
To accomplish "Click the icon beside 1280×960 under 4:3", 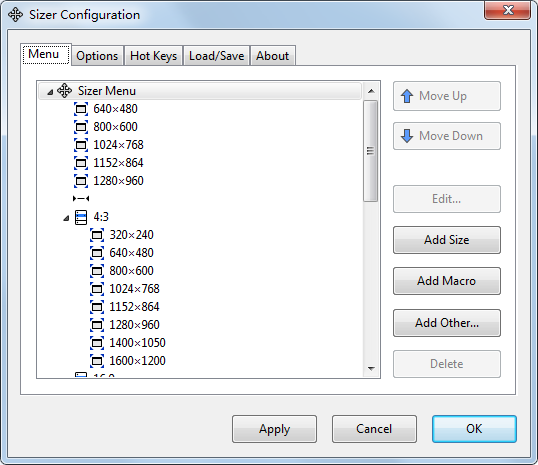I will click(97, 325).
